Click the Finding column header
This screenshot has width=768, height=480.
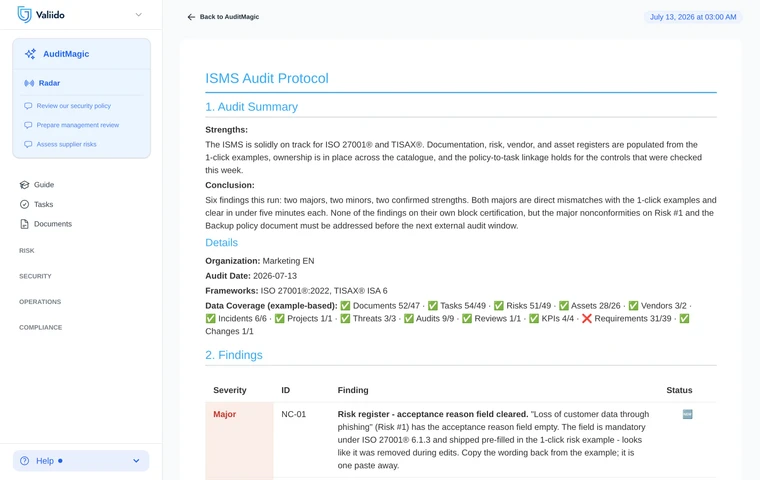pos(353,390)
